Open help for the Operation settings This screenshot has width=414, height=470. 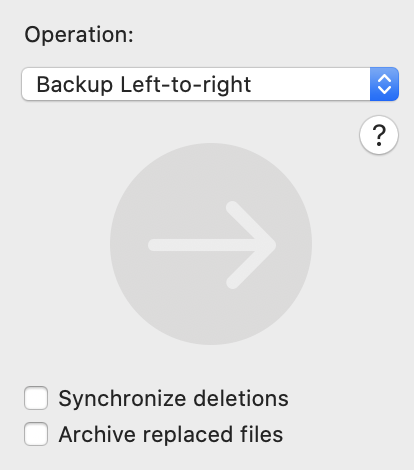click(379, 135)
